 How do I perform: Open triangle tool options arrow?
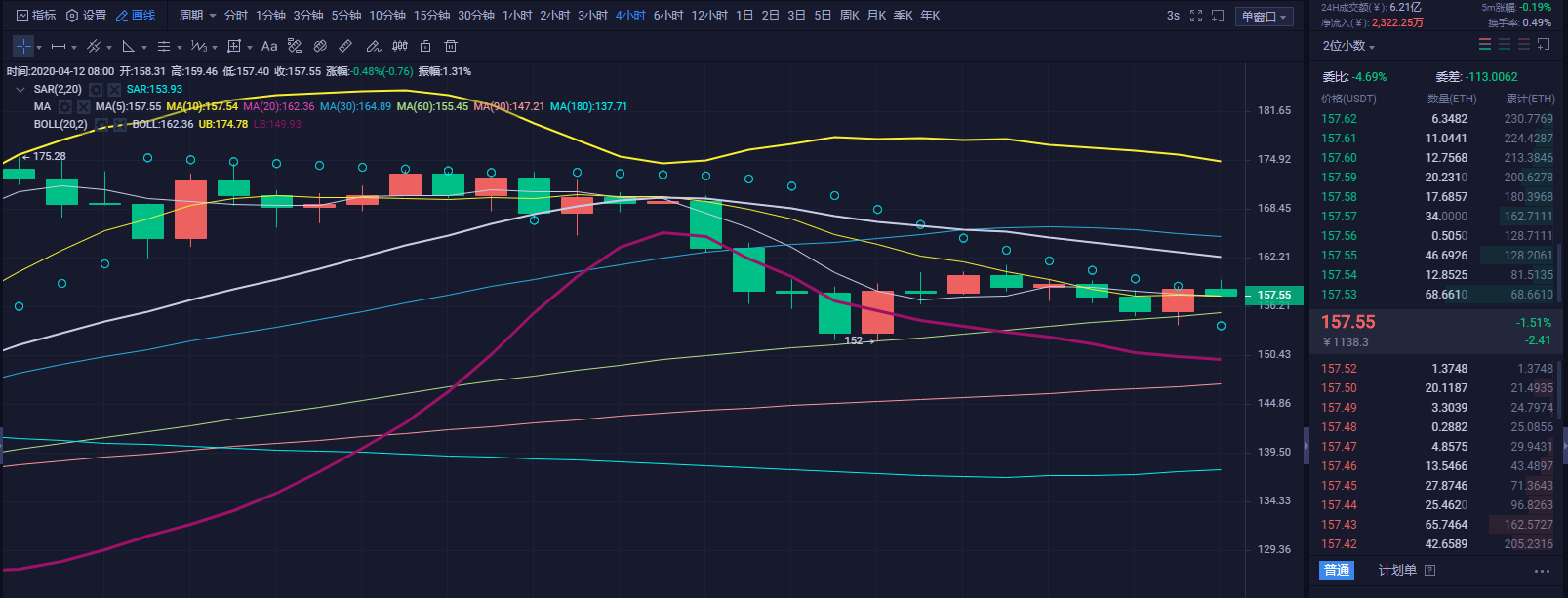[x=144, y=47]
